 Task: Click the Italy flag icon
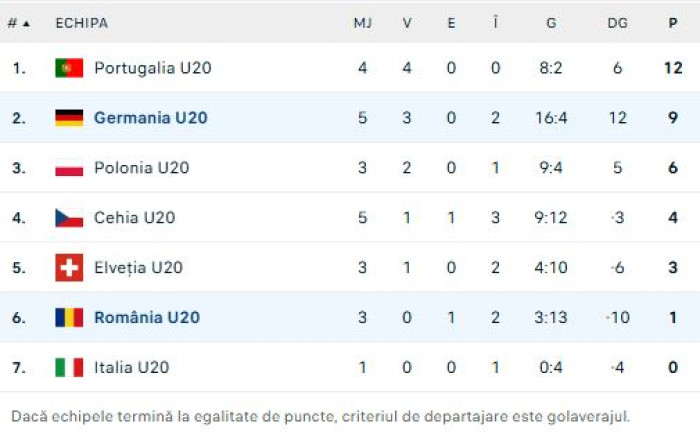(69, 368)
